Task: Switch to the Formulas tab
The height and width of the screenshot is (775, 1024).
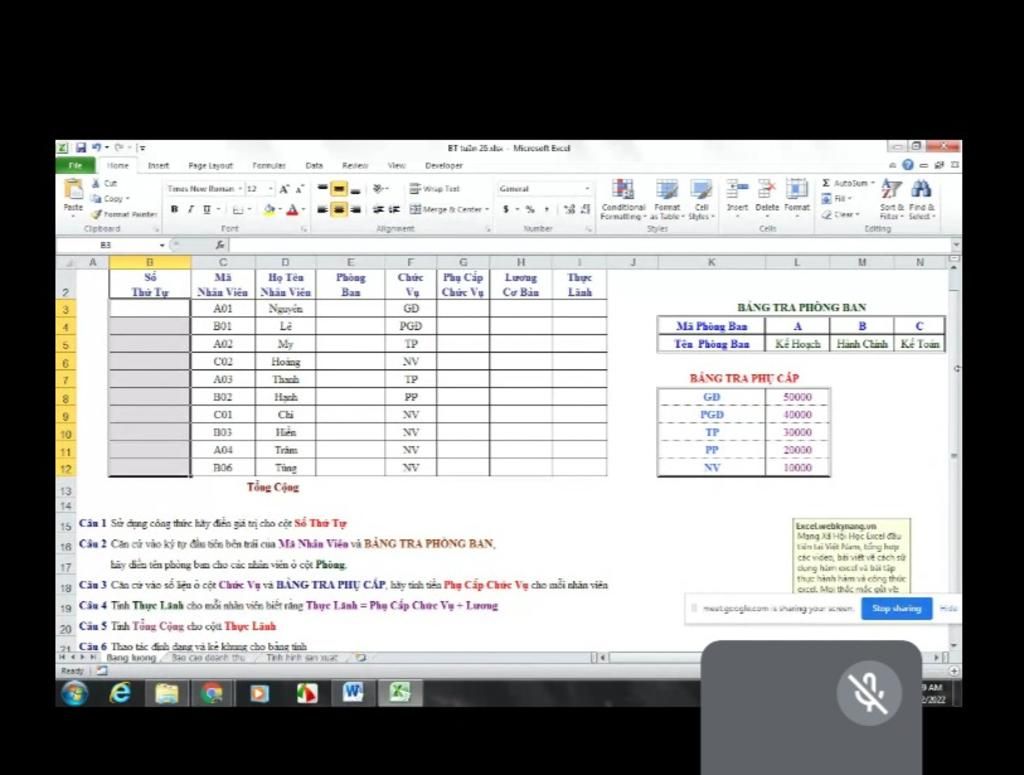Action: [269, 166]
